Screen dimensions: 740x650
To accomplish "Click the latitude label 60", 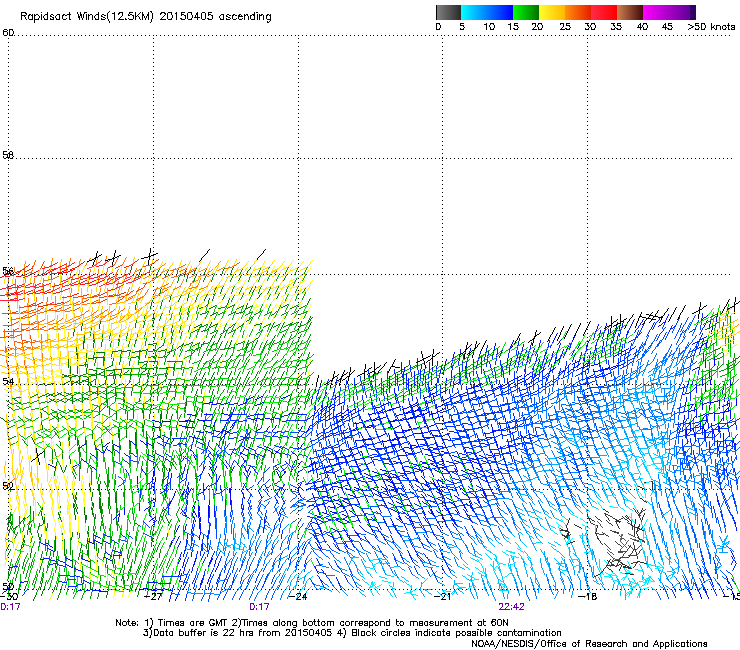I will tap(8, 33).
